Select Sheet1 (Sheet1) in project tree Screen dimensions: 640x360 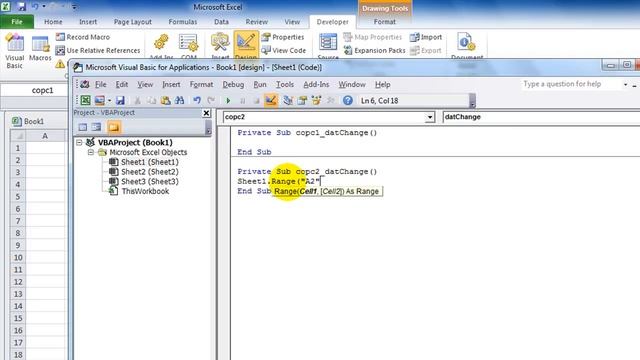(x=149, y=162)
